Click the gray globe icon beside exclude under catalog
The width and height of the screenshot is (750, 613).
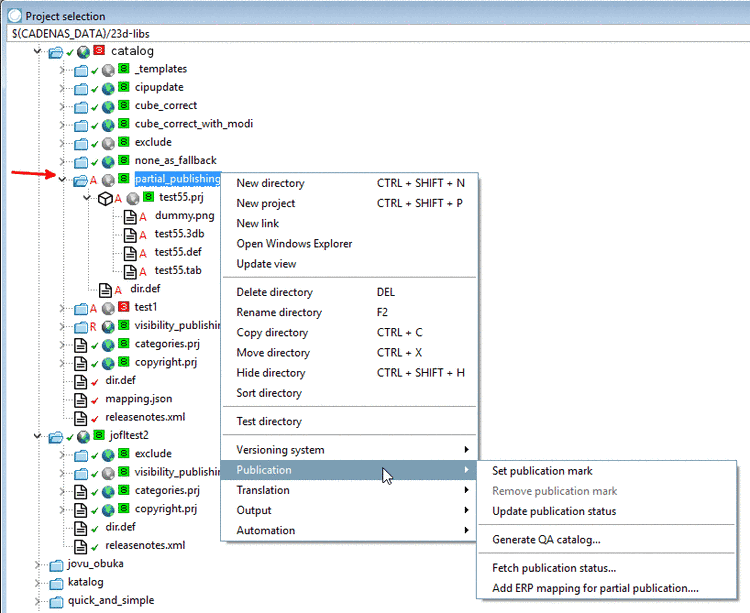[109, 143]
